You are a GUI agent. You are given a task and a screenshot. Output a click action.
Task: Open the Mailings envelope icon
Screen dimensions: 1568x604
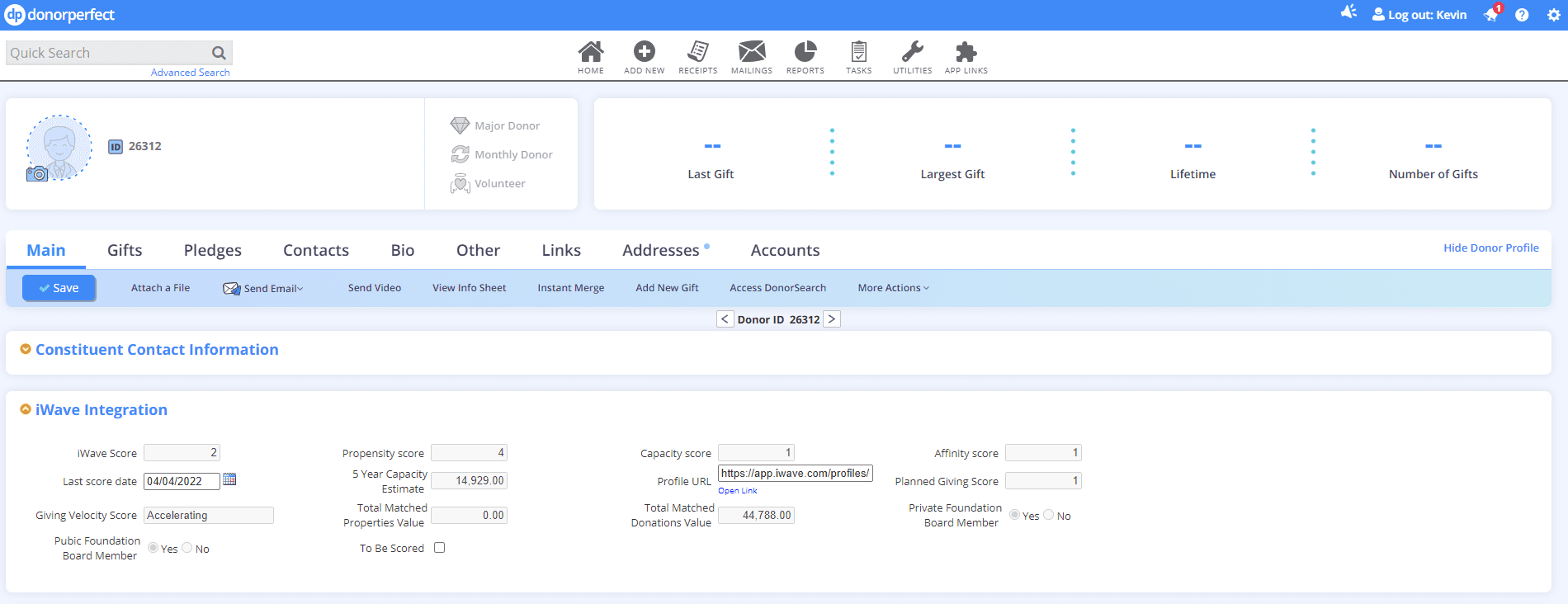pos(752,51)
